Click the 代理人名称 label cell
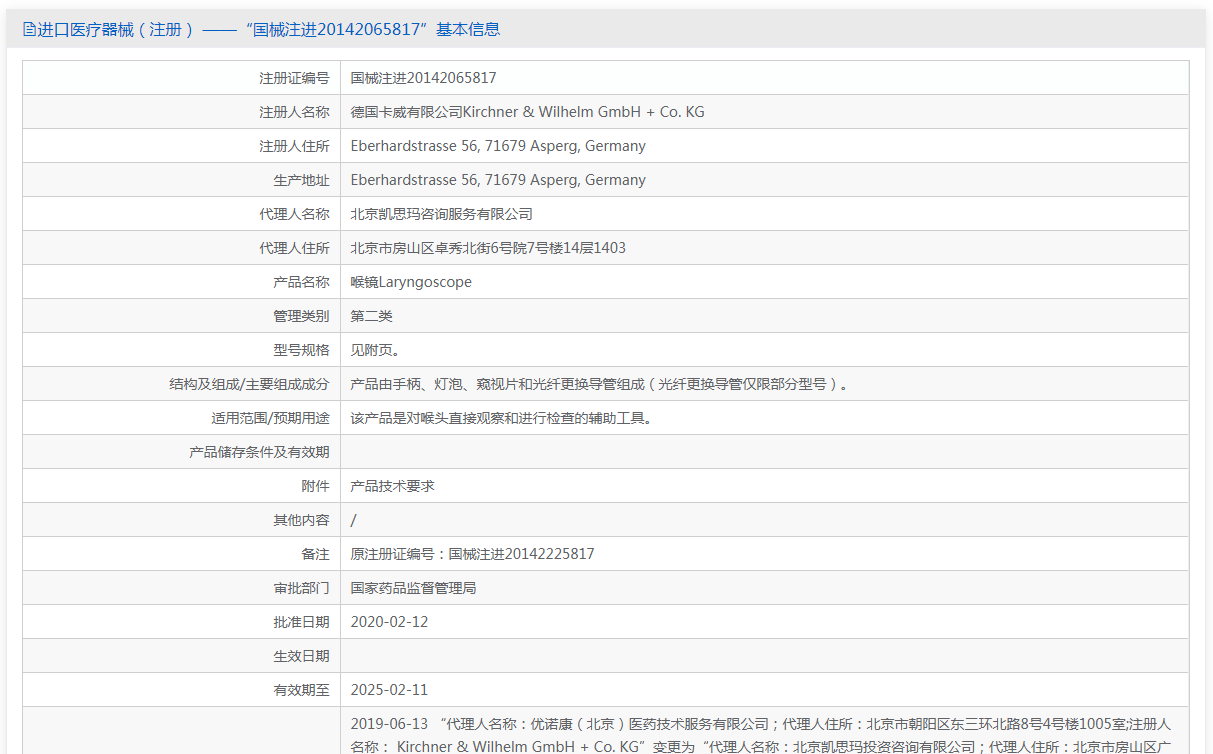 coord(182,214)
